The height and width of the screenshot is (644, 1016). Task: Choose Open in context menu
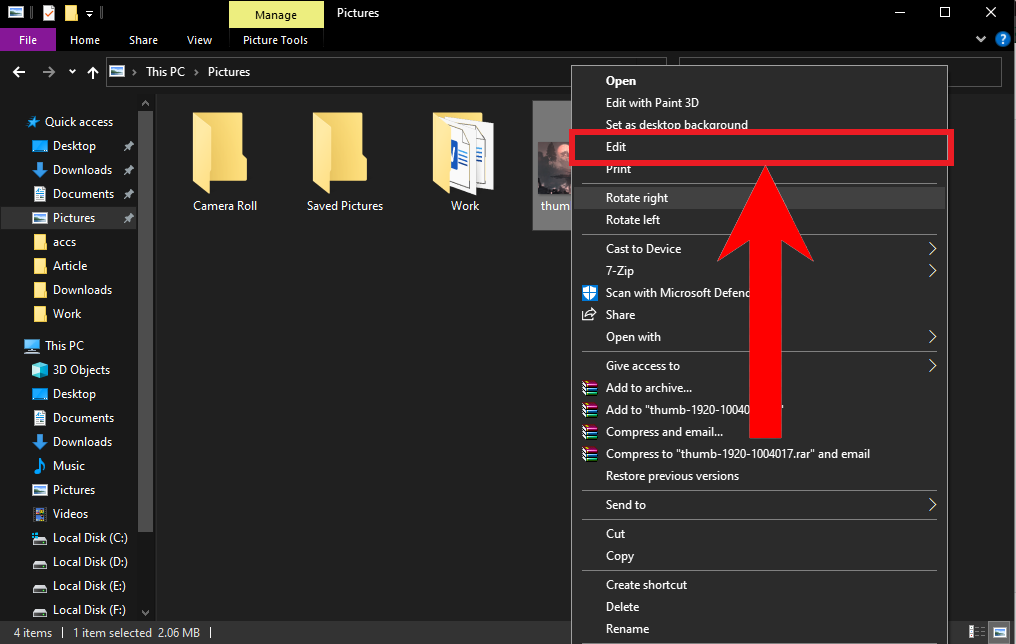tap(759, 81)
